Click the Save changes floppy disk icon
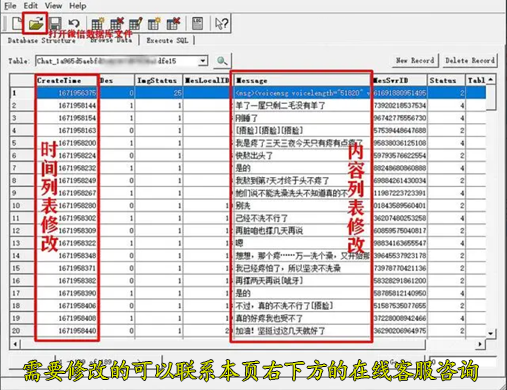507x390 pixels. pos(55,23)
